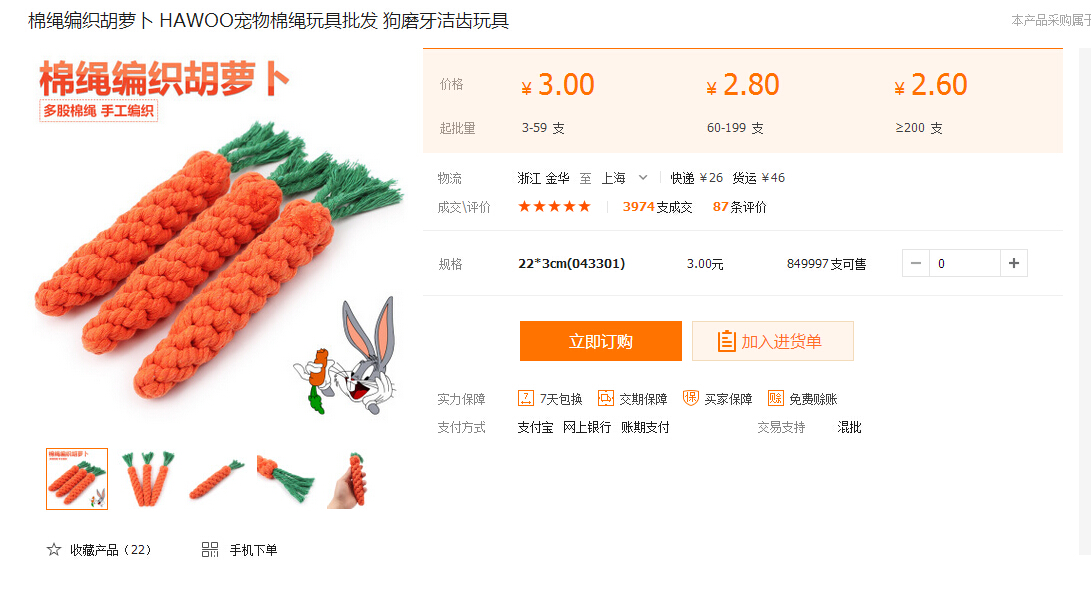Expand the 上海 destination dropdown

pos(643,177)
